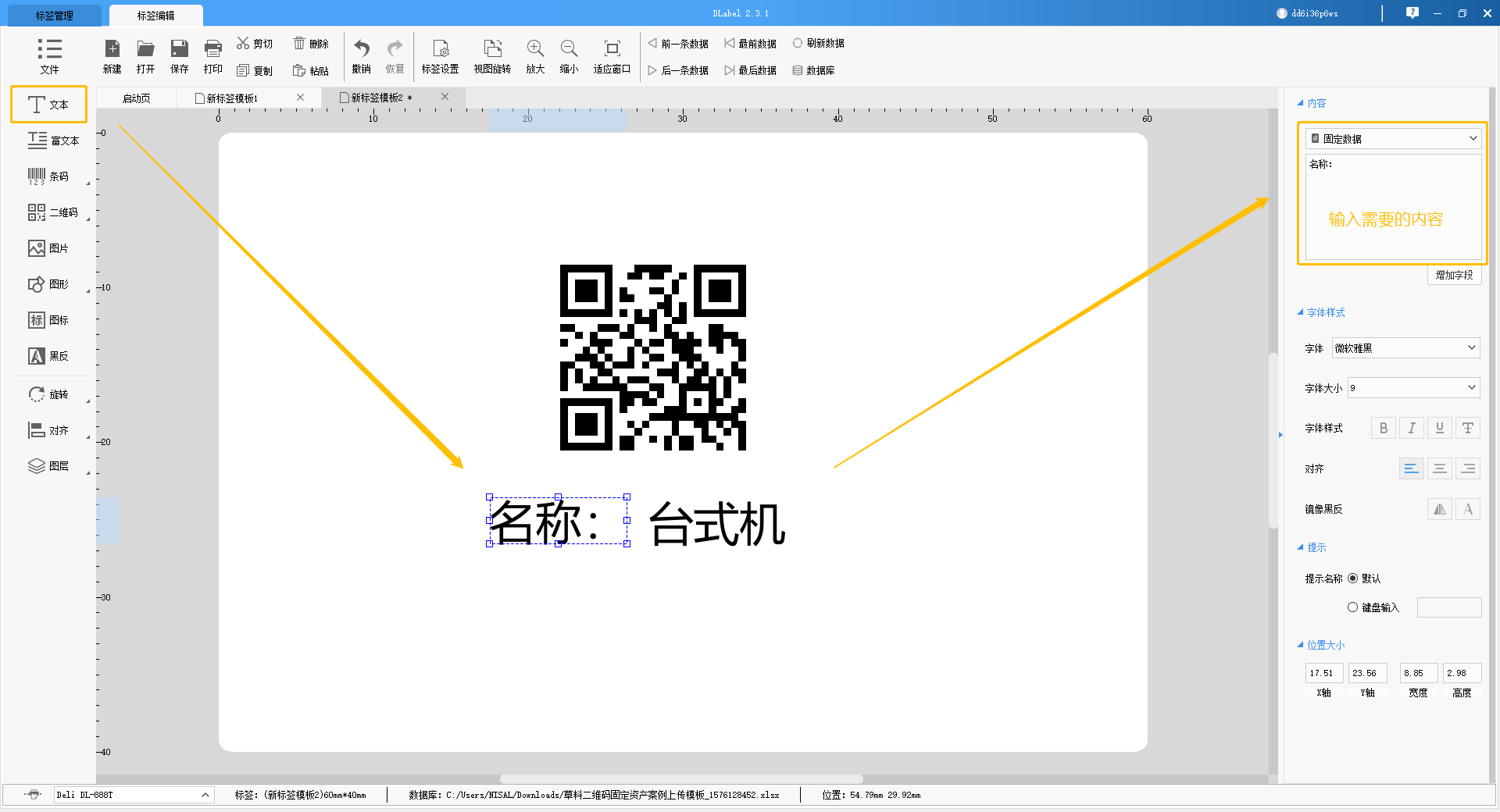The width and height of the screenshot is (1500, 812).
Task: Click 打印 print icon
Action: (212, 55)
